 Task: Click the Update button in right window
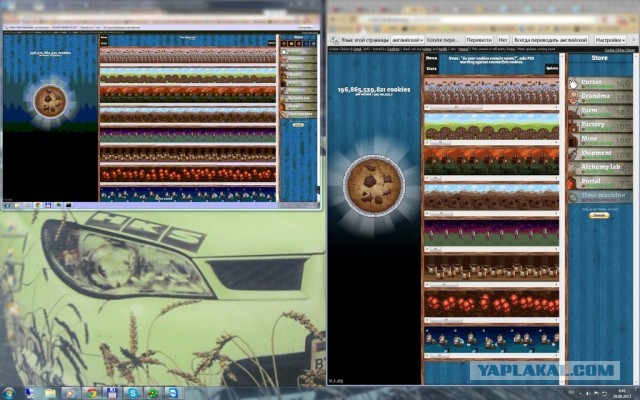click(x=551, y=69)
